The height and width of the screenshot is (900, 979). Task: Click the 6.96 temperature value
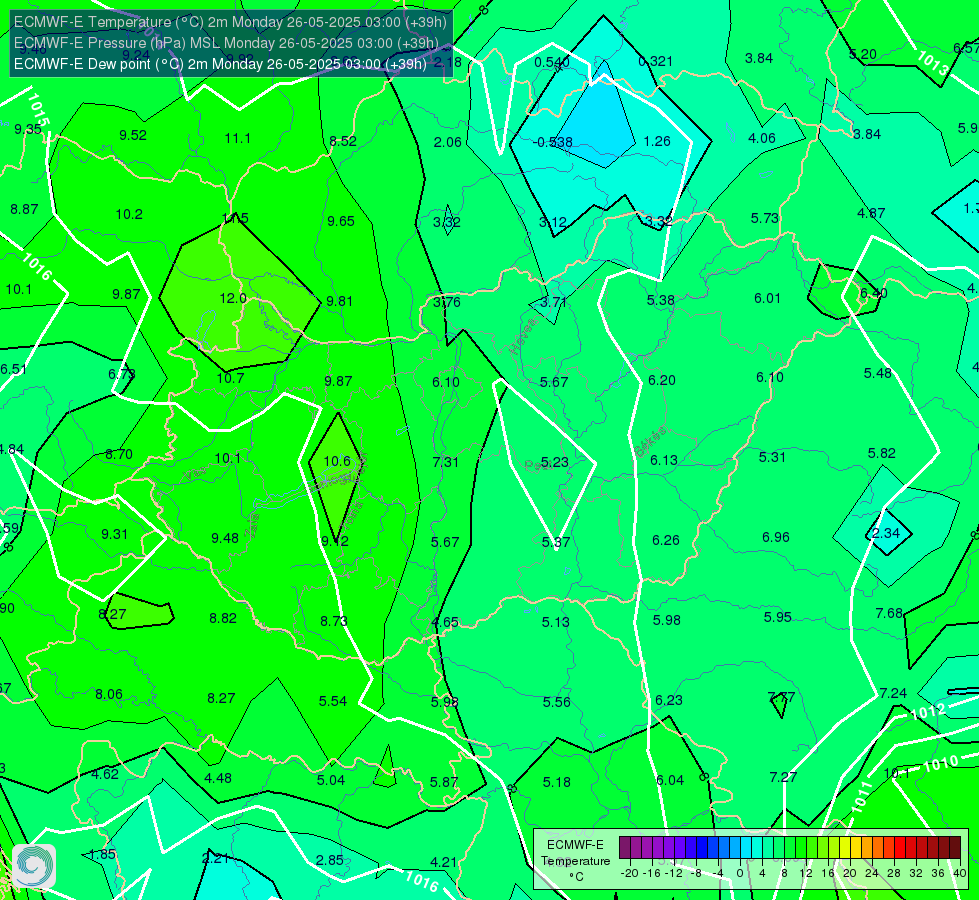(776, 537)
